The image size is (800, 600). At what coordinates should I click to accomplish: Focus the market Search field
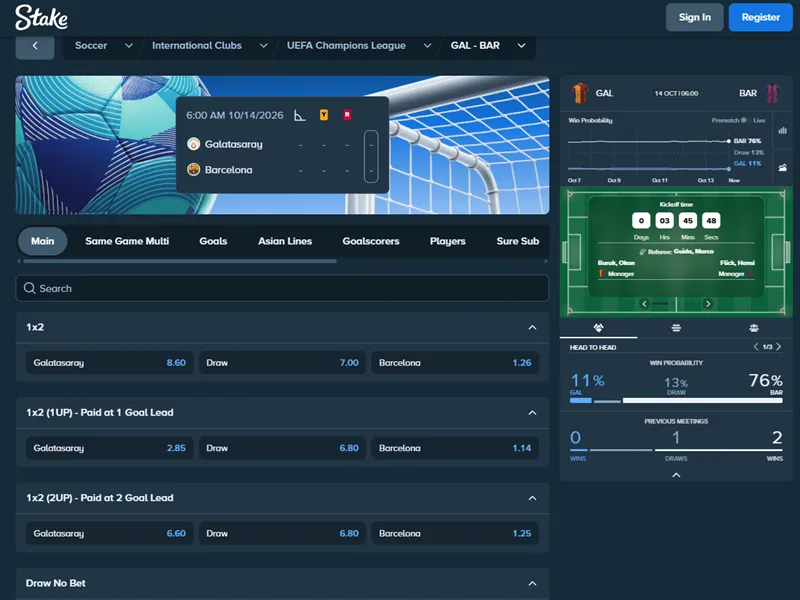coord(282,288)
